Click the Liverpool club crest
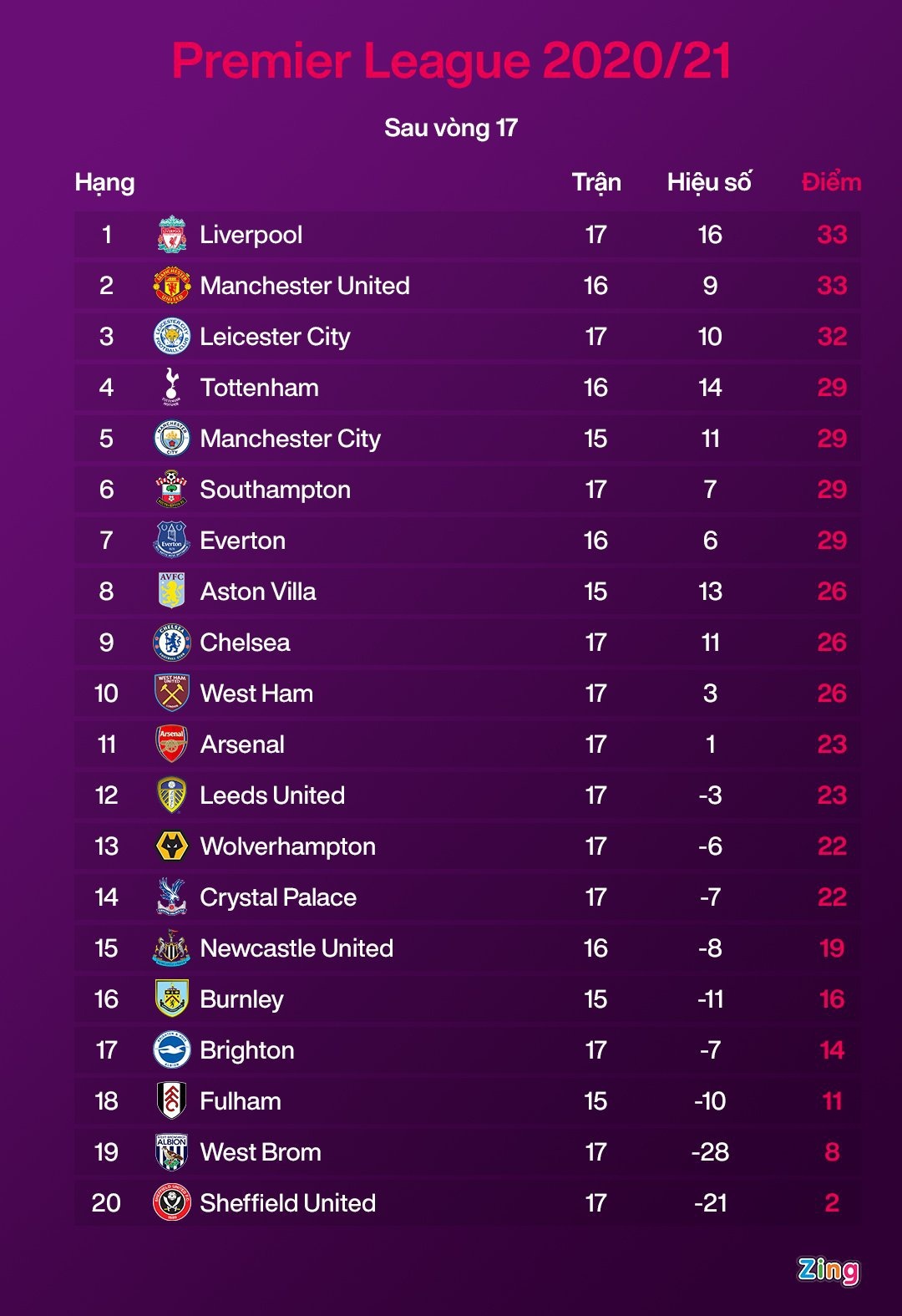Viewport: 902px width, 1316px height. [172, 235]
